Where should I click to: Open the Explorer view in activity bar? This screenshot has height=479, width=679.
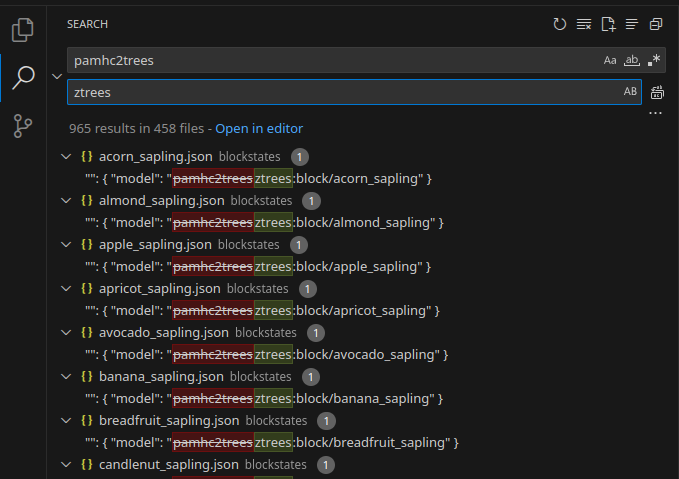pos(23,30)
